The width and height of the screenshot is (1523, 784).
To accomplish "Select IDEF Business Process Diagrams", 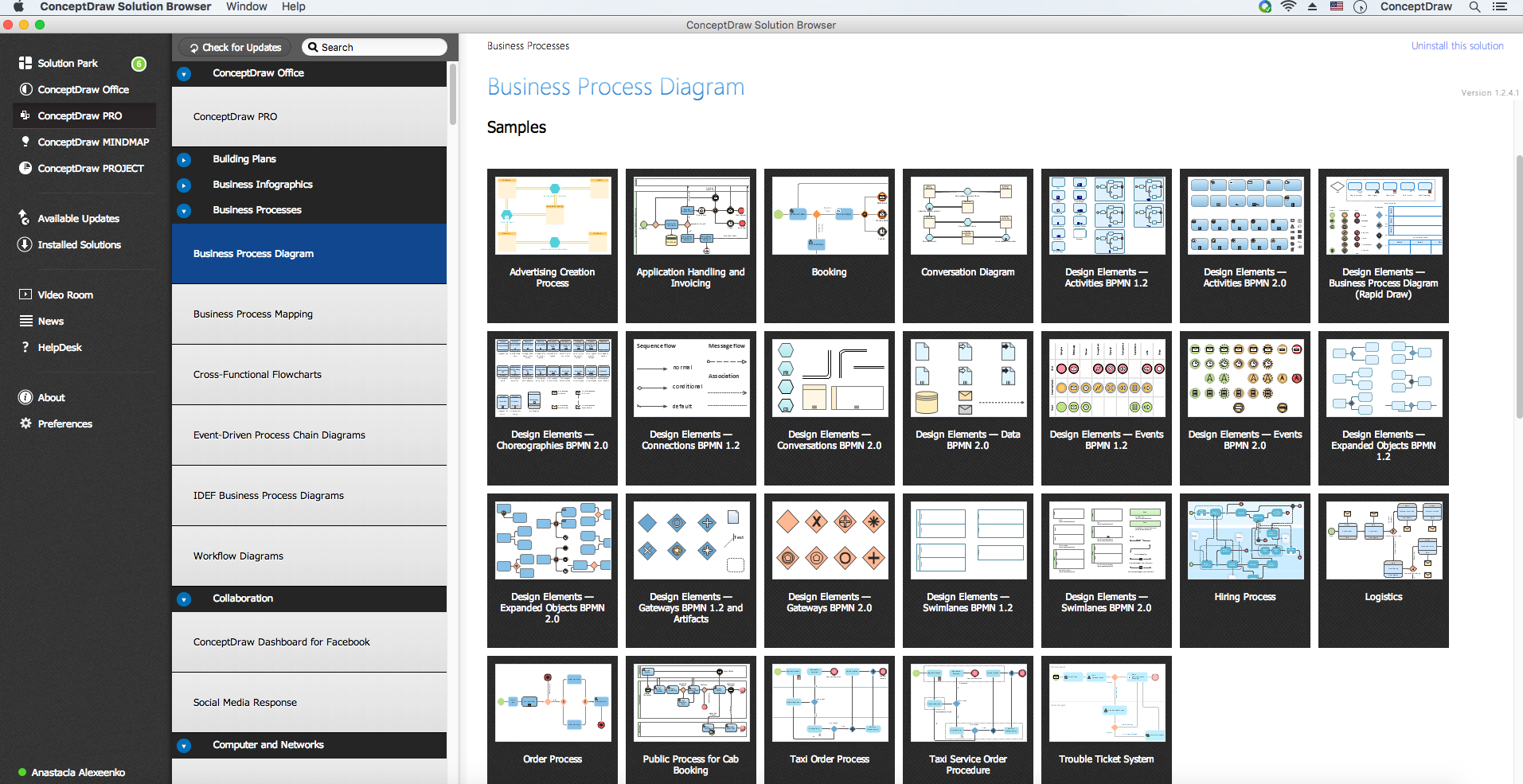I will [x=309, y=496].
